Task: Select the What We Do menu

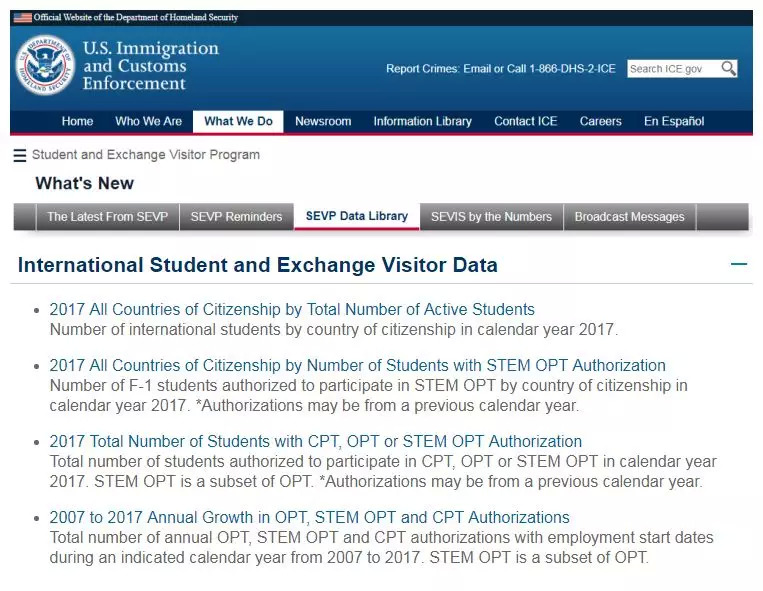Action: click(238, 122)
